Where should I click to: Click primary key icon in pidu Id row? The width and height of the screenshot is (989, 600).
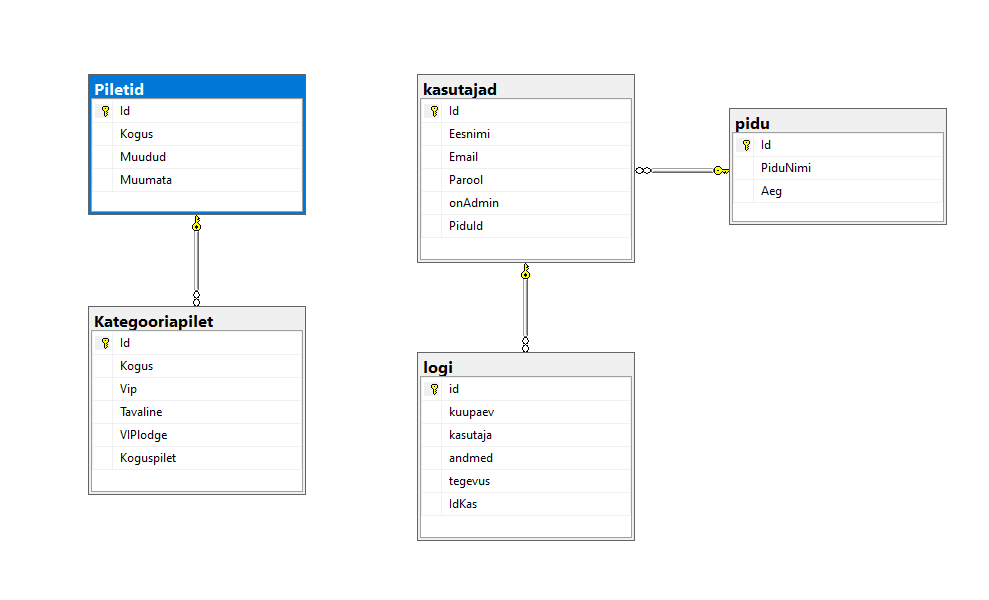tap(746, 145)
